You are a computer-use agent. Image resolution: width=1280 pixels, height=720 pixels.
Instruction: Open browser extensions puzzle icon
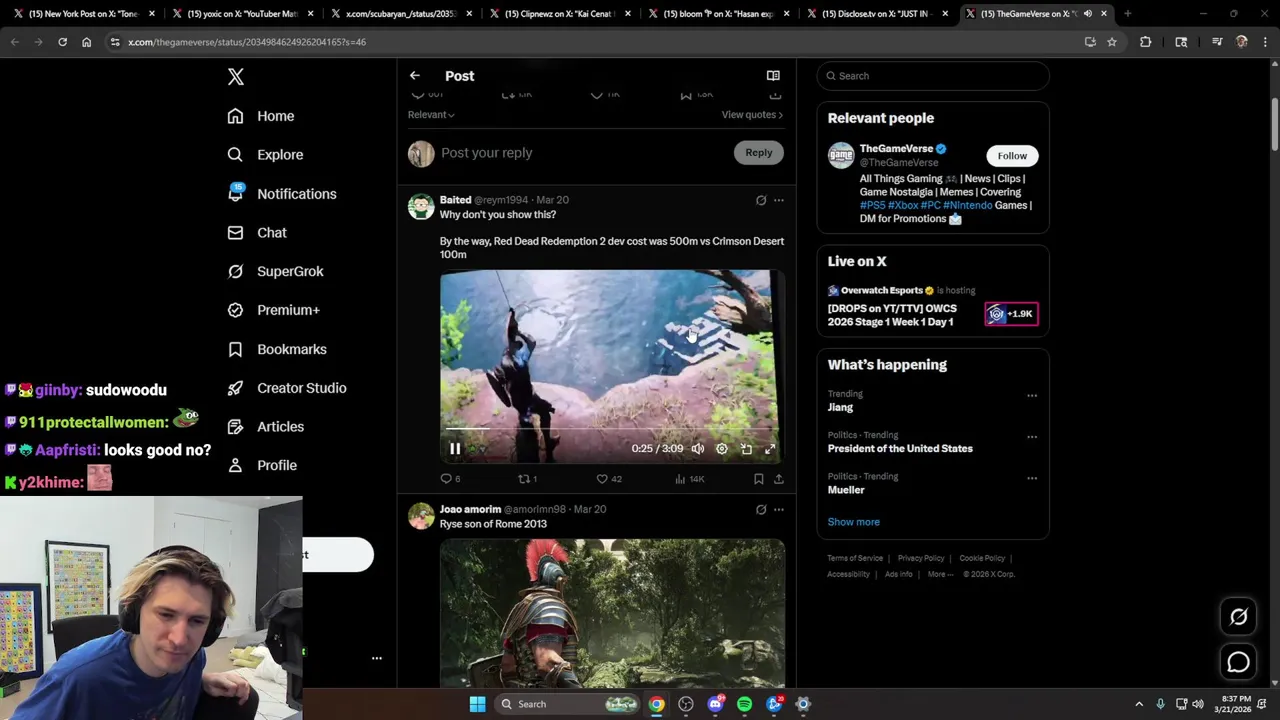coord(1146,42)
